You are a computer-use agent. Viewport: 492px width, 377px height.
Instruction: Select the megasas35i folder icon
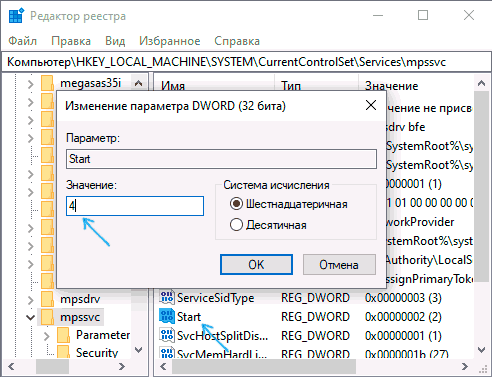47,83
